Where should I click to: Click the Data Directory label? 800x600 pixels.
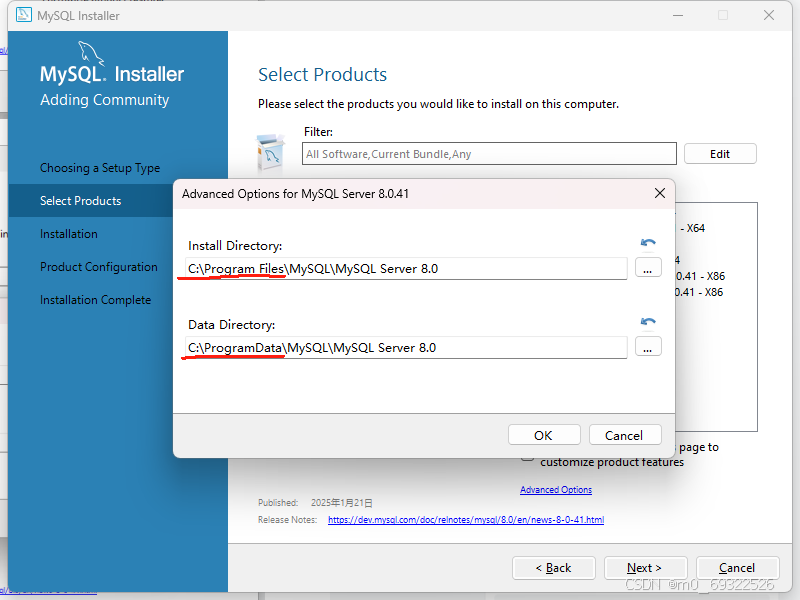[232, 325]
